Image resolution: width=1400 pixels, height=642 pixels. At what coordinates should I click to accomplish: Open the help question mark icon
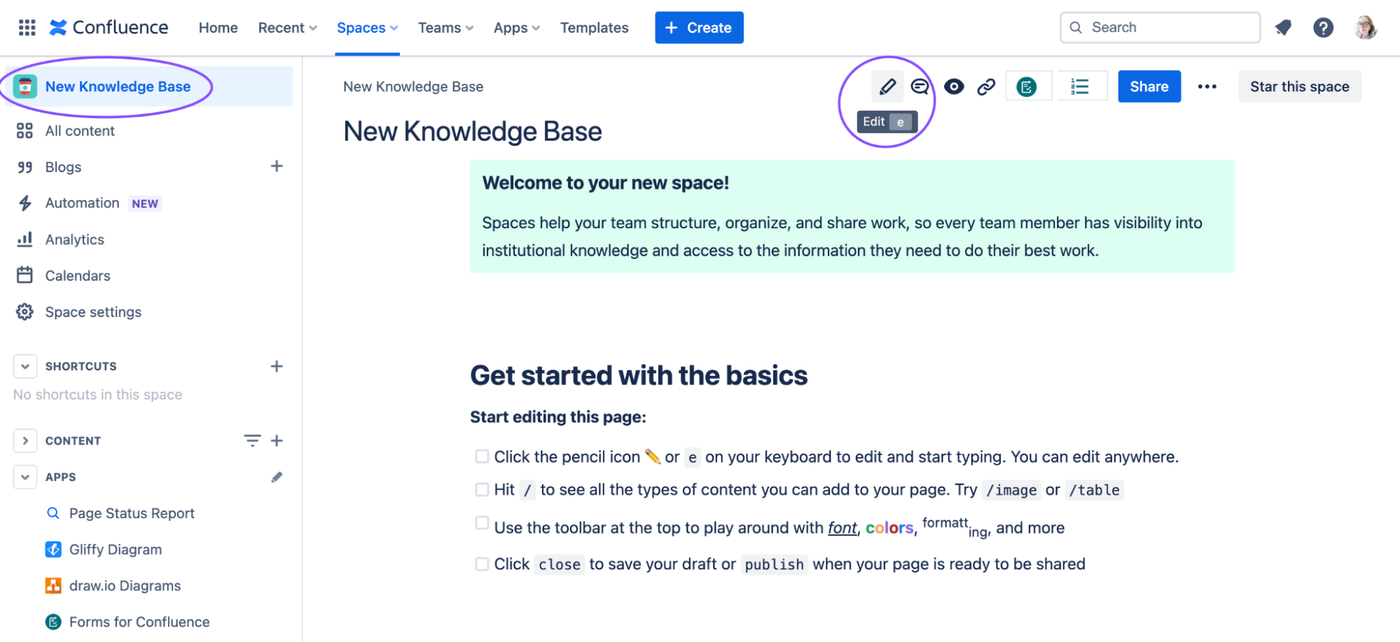pos(1323,28)
